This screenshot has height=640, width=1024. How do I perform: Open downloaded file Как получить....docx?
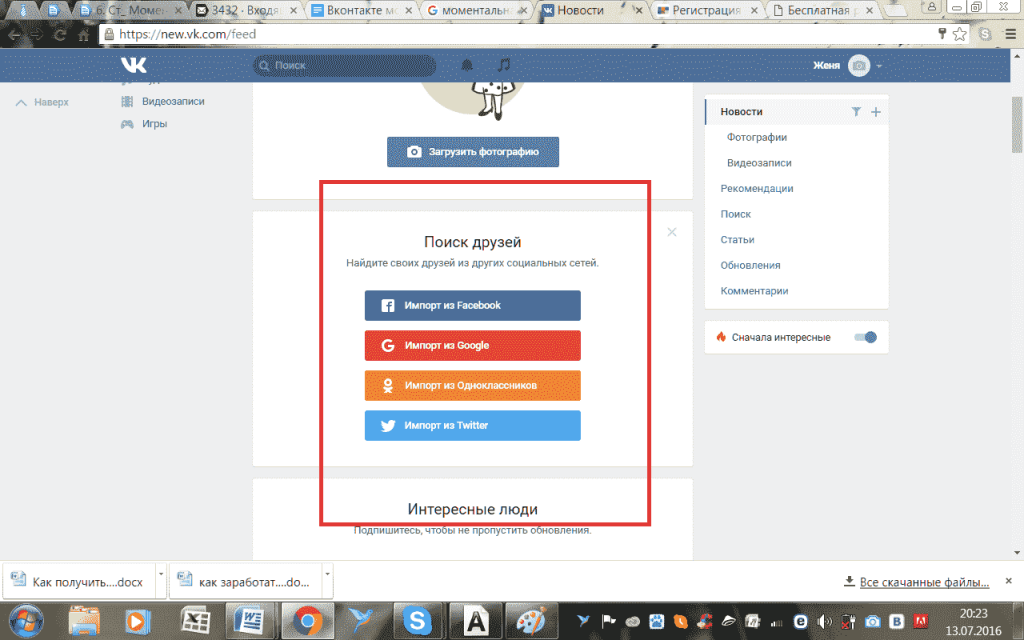tap(79, 581)
